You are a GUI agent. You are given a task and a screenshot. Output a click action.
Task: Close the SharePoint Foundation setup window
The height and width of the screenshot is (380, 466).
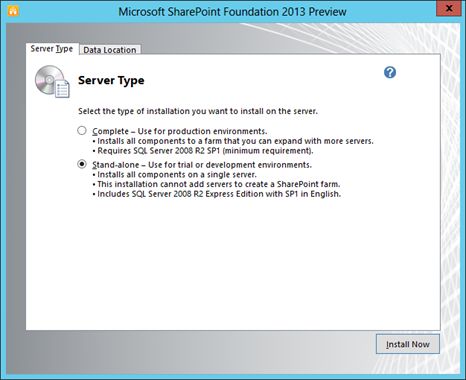pos(449,9)
